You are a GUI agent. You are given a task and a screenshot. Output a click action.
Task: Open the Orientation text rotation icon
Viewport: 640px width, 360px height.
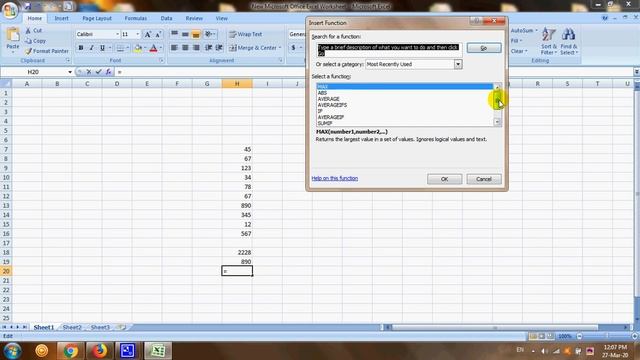point(209,34)
